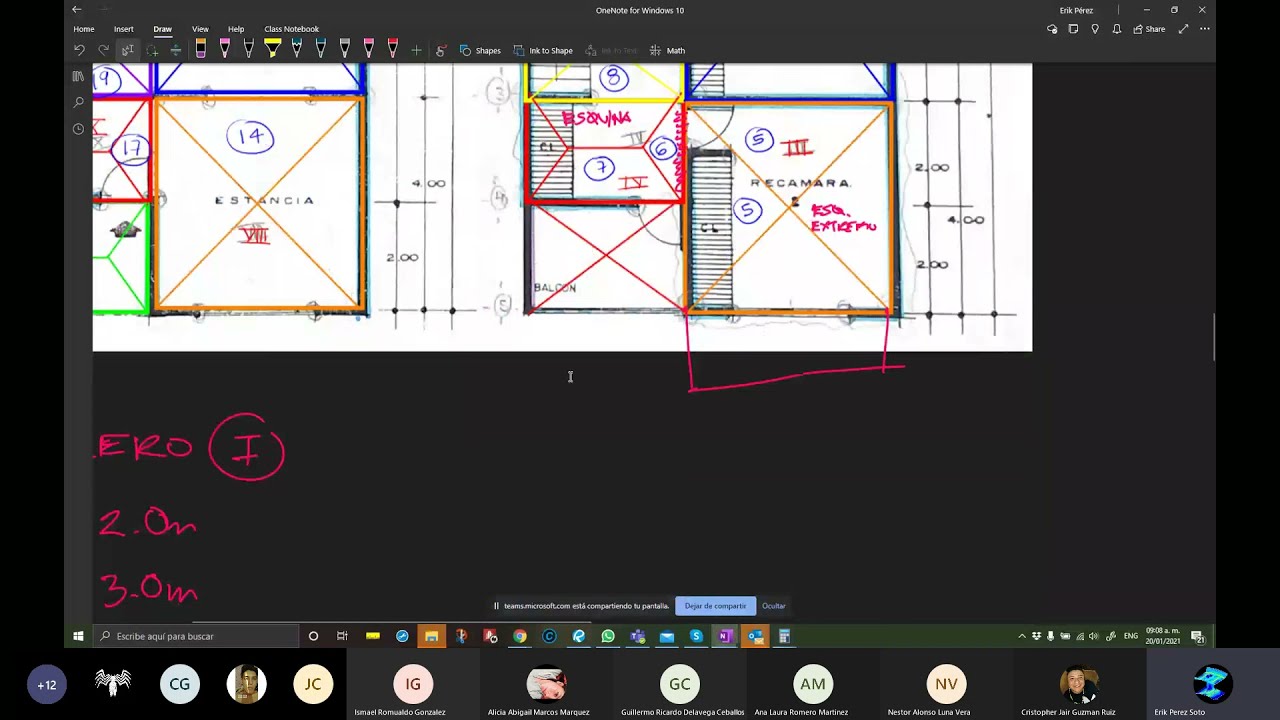This screenshot has height=720, width=1280.
Task: Open the lightbulb Tell Me assistant
Action: coord(1095,29)
